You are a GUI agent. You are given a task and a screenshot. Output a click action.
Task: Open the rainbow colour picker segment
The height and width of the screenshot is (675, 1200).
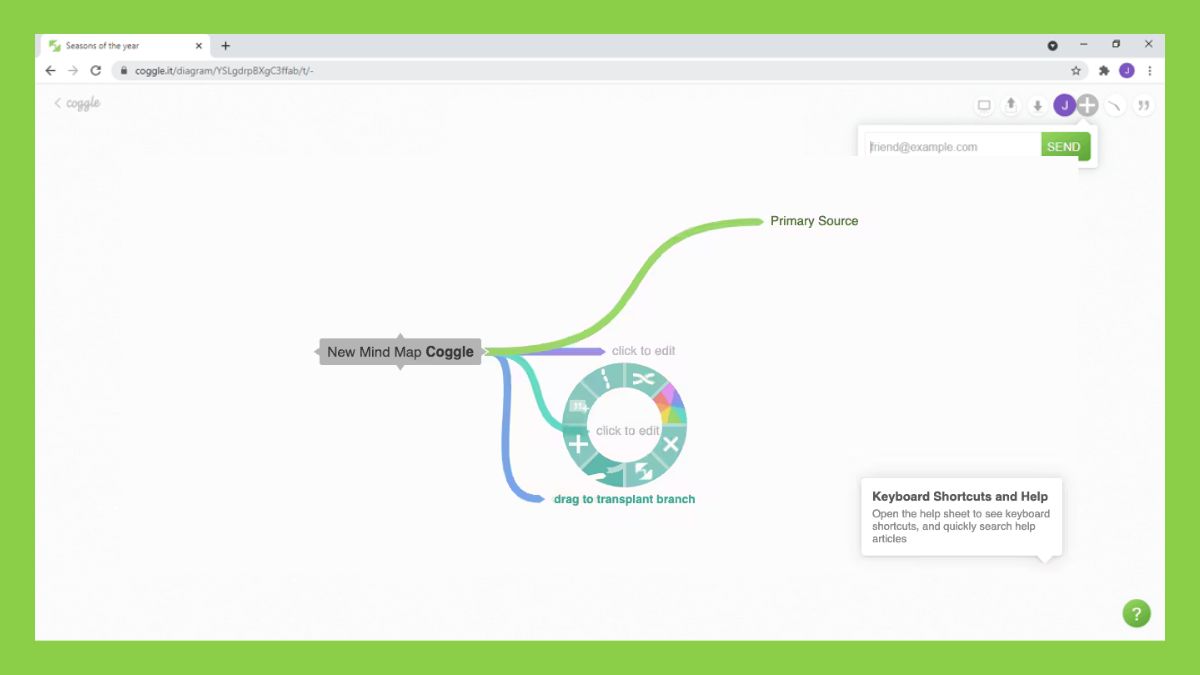pyautogui.click(x=671, y=404)
